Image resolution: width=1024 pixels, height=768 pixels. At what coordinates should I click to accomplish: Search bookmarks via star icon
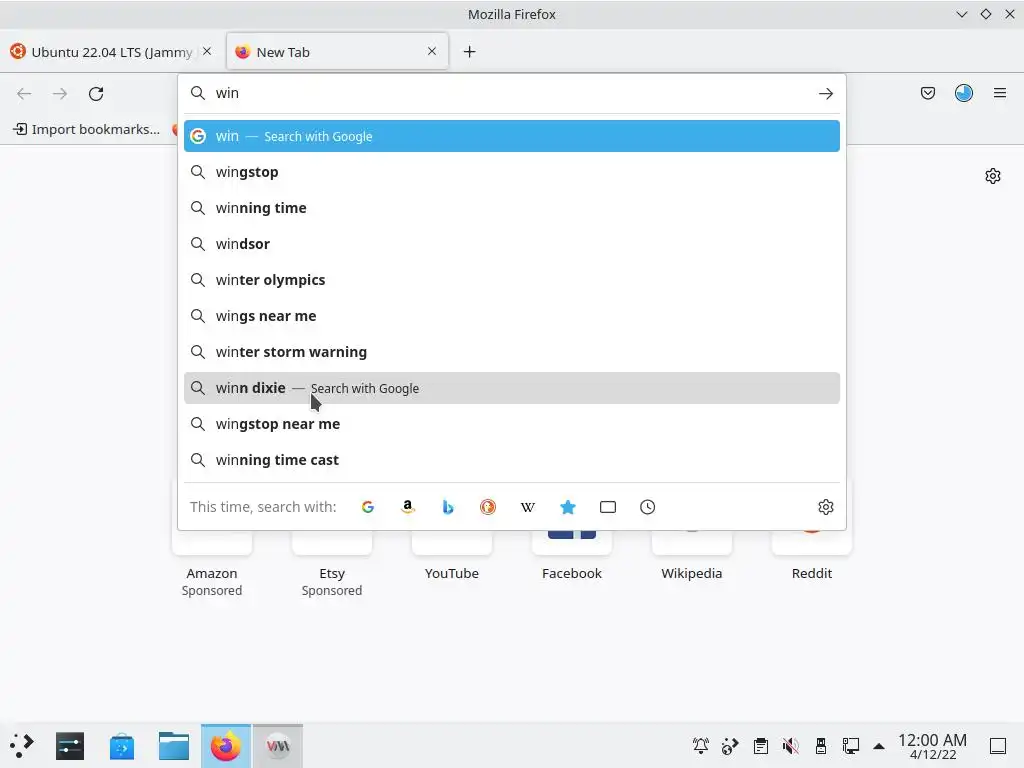(x=568, y=507)
